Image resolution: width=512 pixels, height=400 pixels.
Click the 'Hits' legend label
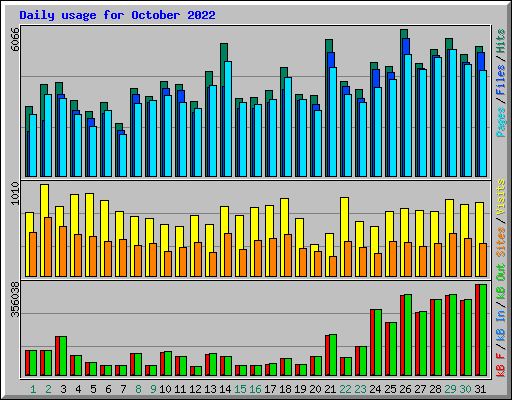click(x=501, y=41)
